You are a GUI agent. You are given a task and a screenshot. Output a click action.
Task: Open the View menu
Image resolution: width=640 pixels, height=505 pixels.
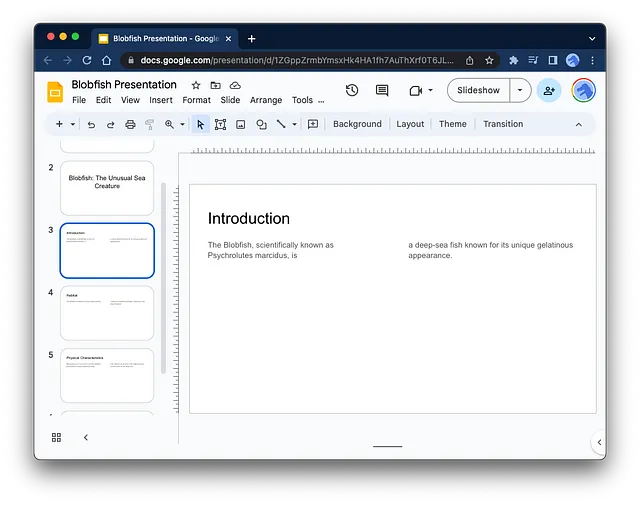click(130, 100)
